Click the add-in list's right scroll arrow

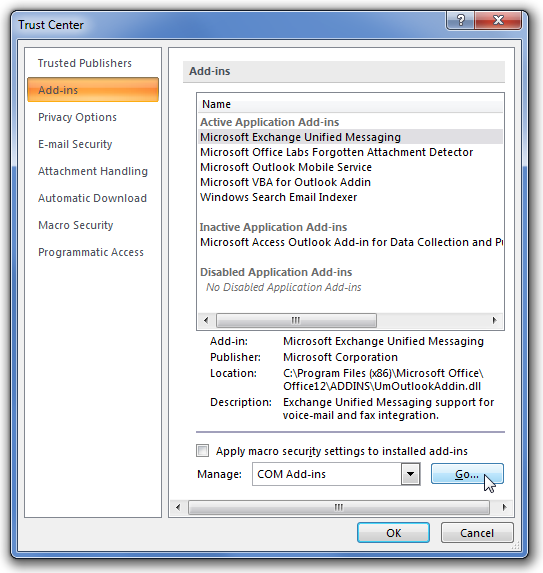click(494, 320)
